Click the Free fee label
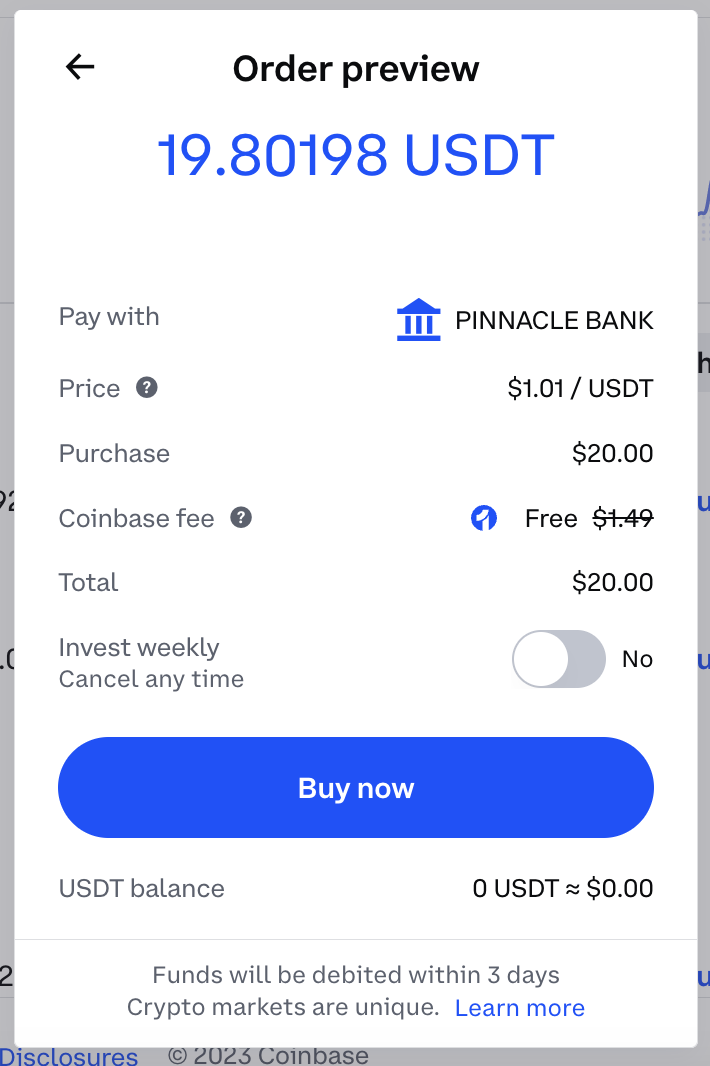Screen dimensions: 710x1066 [x=551, y=518]
